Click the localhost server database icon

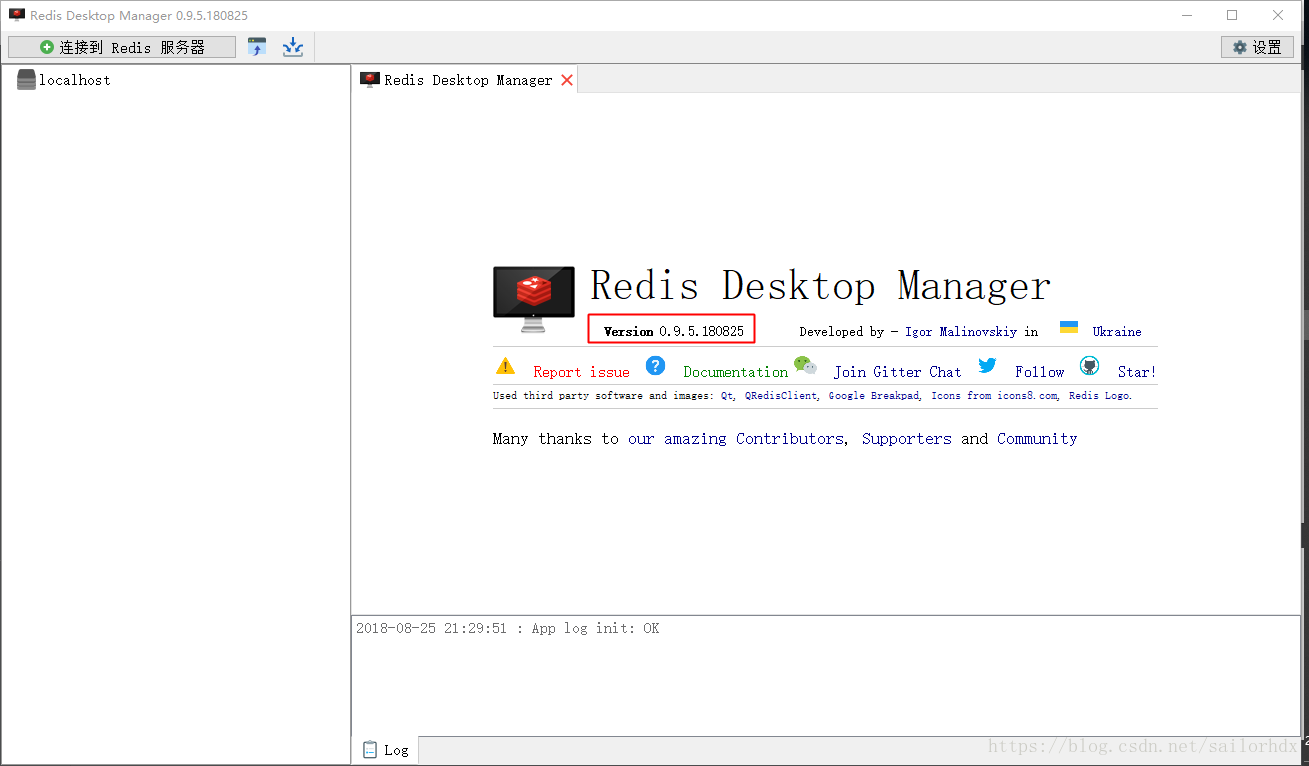click(26, 80)
